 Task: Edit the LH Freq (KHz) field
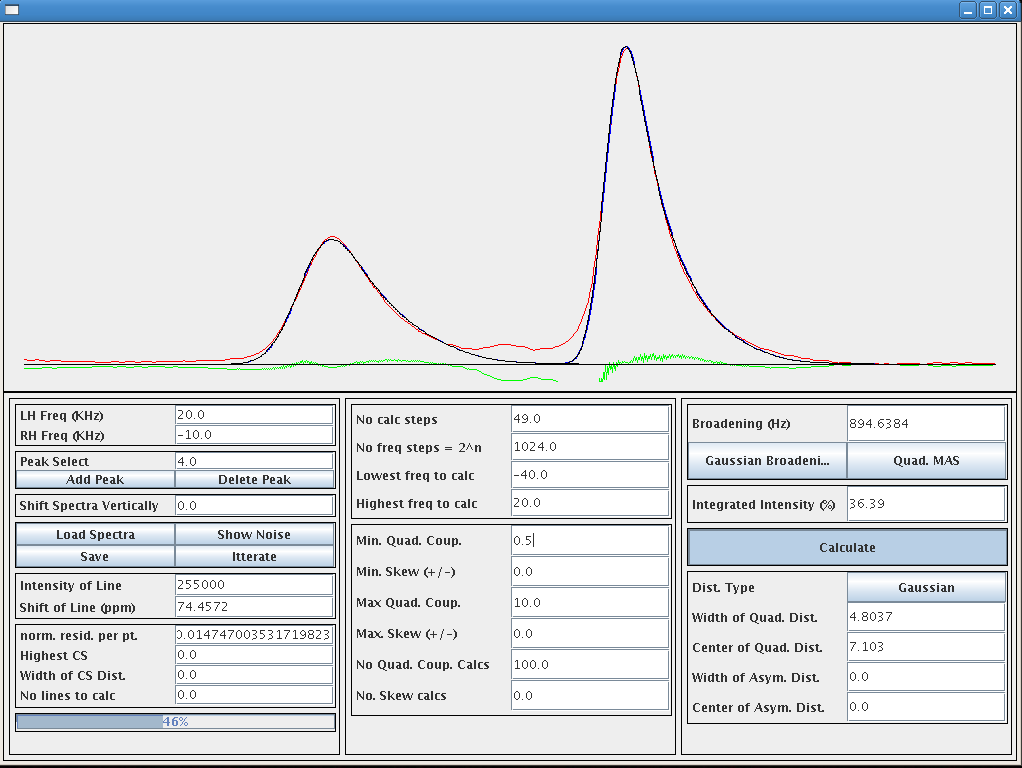(x=254, y=415)
